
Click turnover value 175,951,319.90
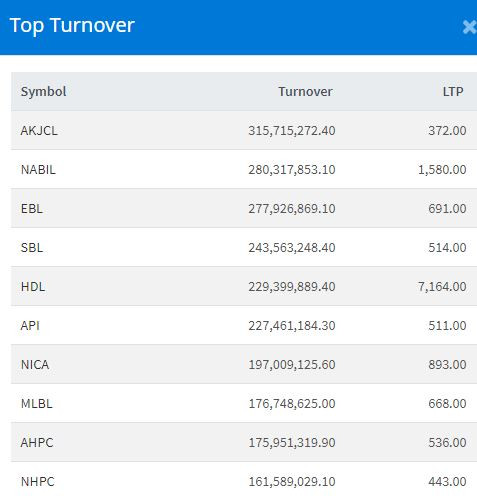pos(292,442)
